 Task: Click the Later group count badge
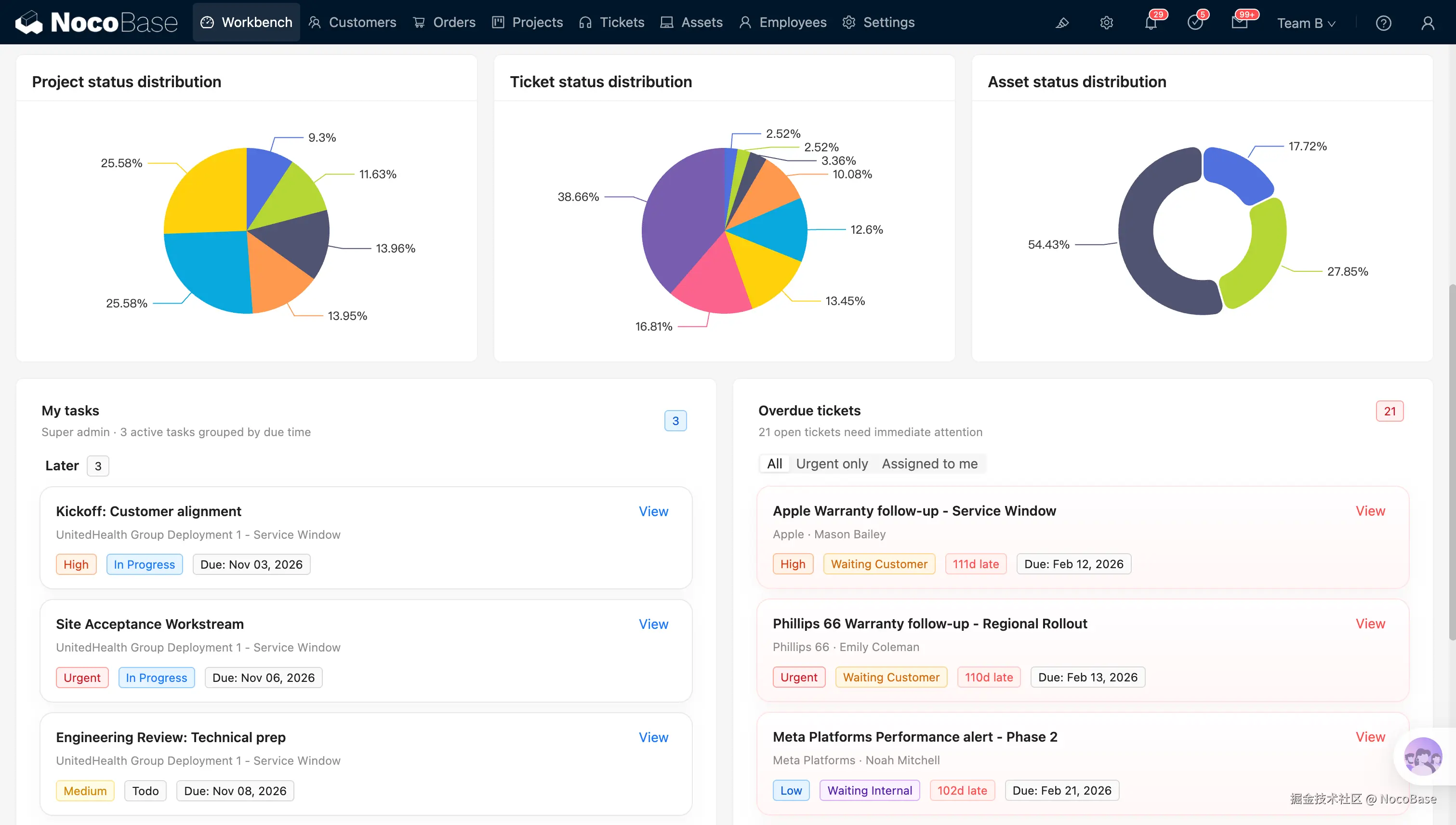98,466
